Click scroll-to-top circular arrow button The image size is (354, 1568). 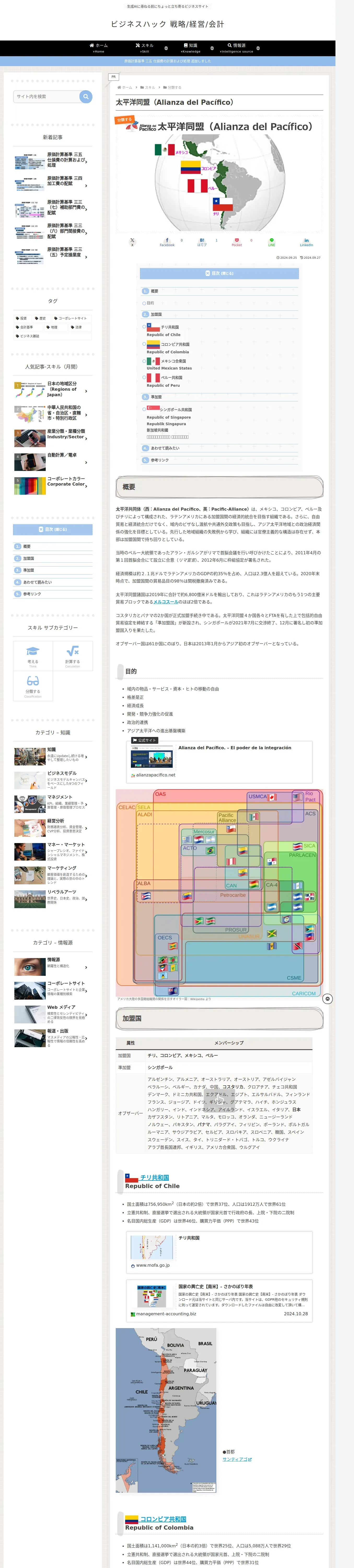327,999
